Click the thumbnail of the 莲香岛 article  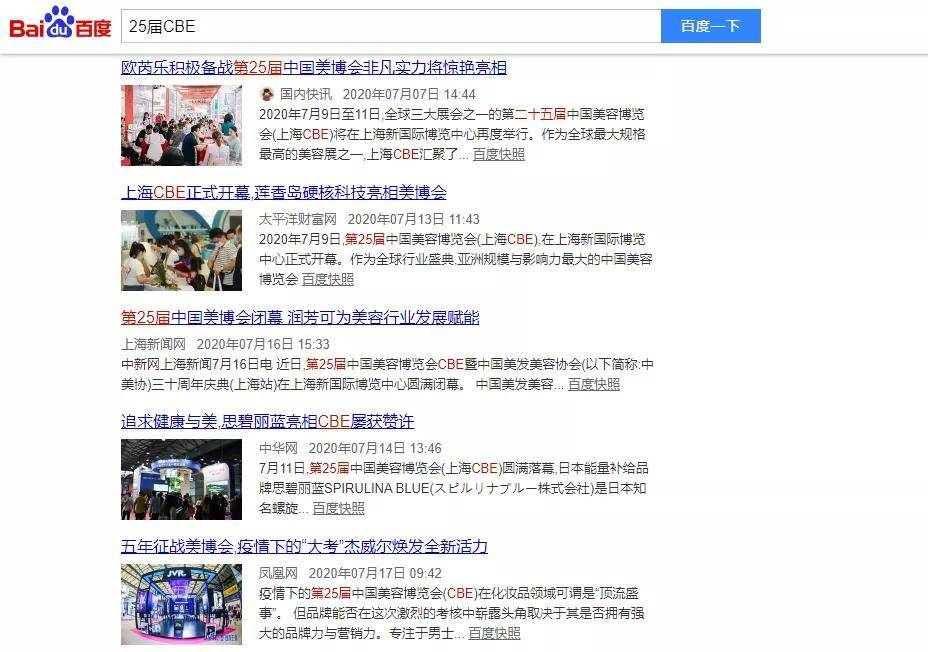coord(181,250)
